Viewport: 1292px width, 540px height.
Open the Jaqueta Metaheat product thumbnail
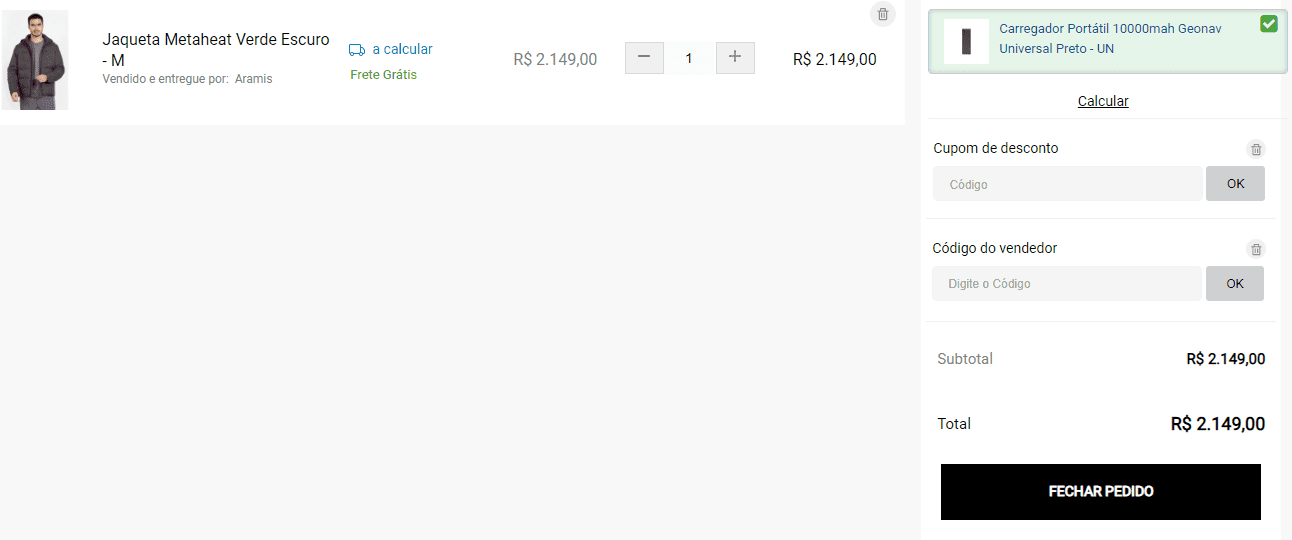pos(36,61)
